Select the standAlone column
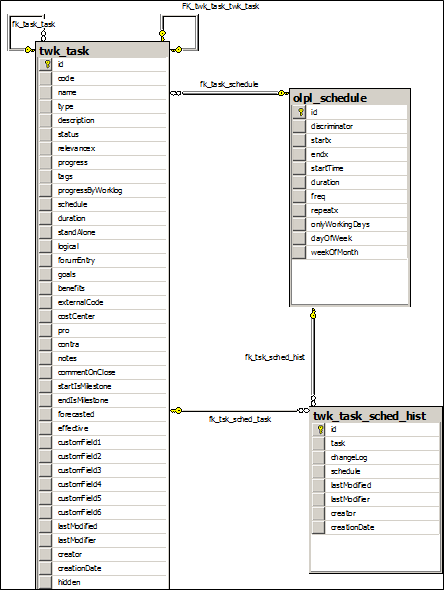The width and height of the screenshot is (444, 590). [x=103, y=233]
